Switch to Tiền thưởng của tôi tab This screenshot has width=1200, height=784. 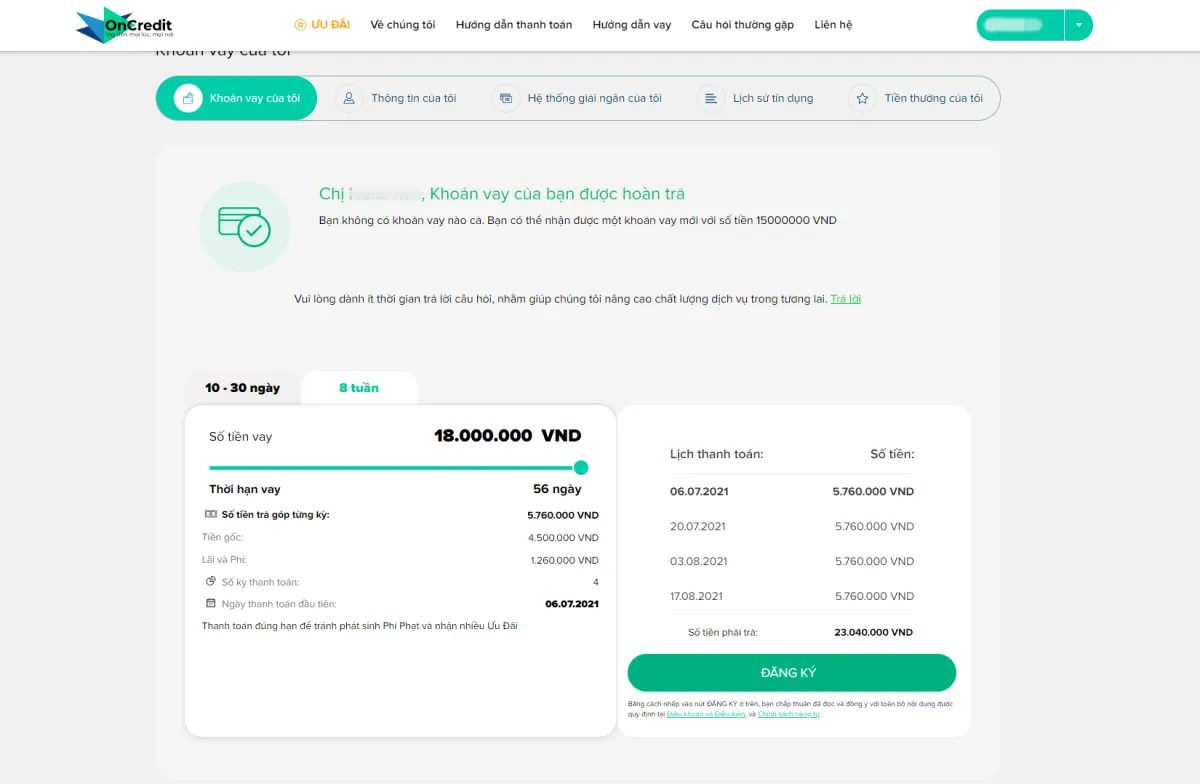coord(917,98)
